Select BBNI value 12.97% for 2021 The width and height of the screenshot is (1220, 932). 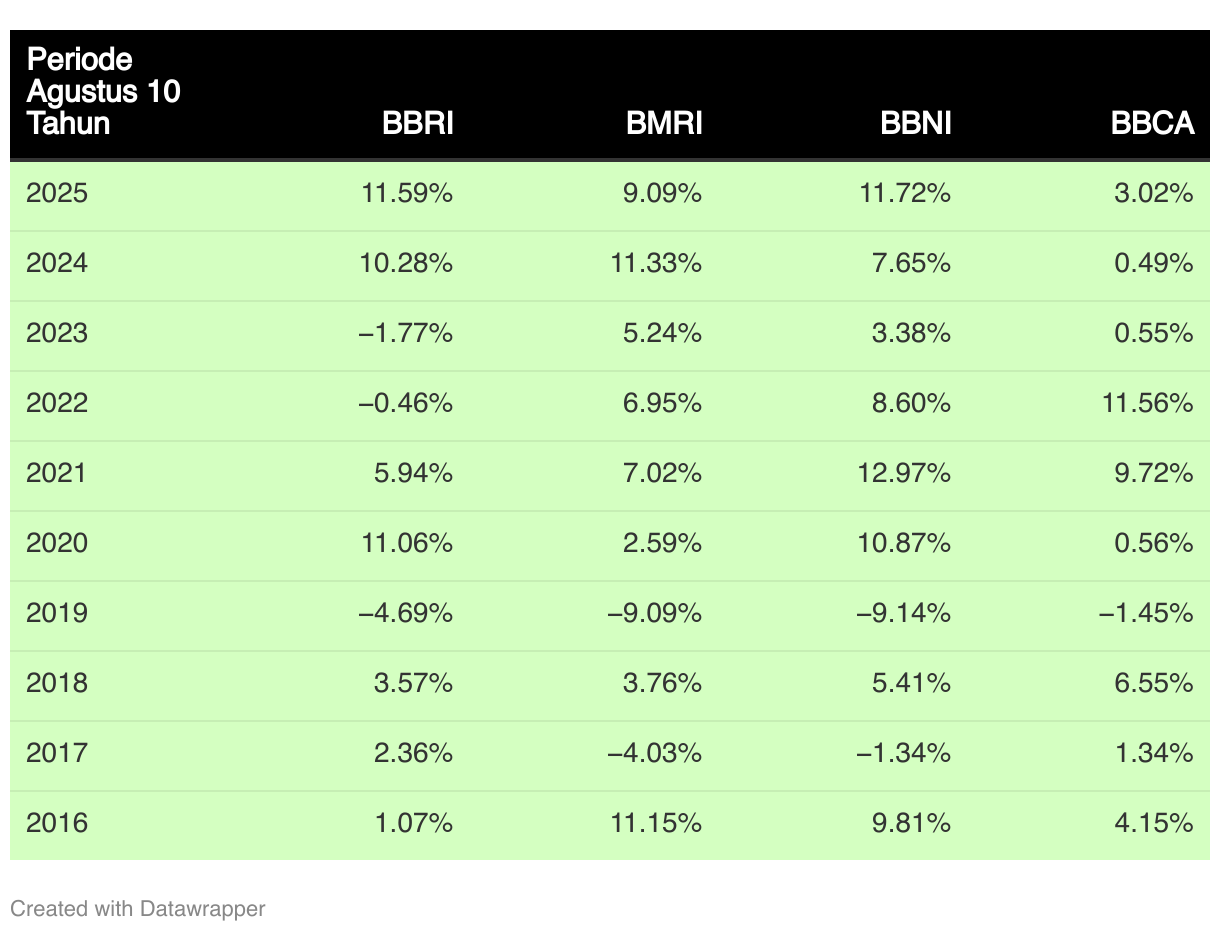click(905, 473)
